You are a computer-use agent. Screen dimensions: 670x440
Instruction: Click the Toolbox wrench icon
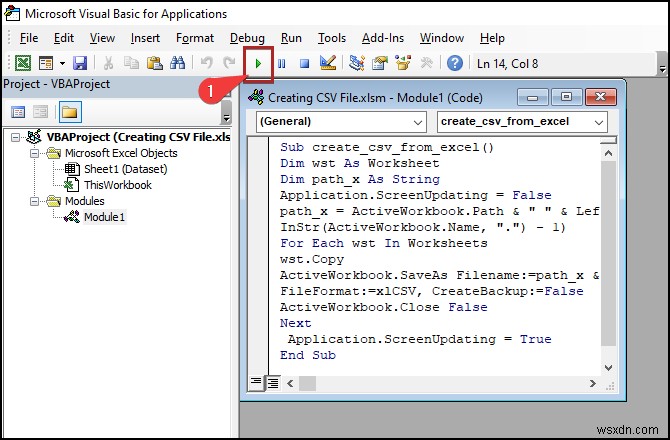[426, 63]
